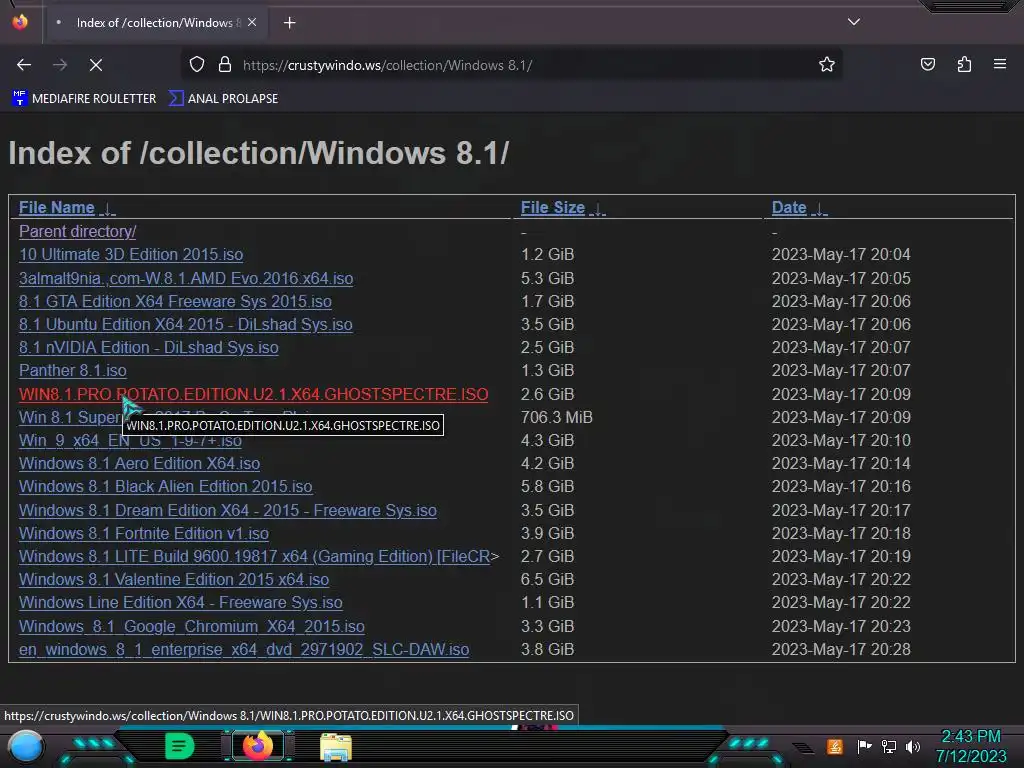
Task: Close the Index of /collection tab
Action: (x=251, y=22)
